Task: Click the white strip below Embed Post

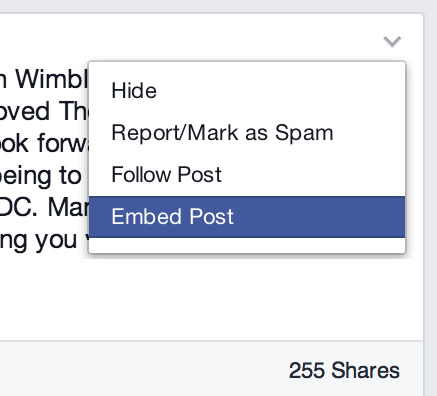Action: coord(247,245)
